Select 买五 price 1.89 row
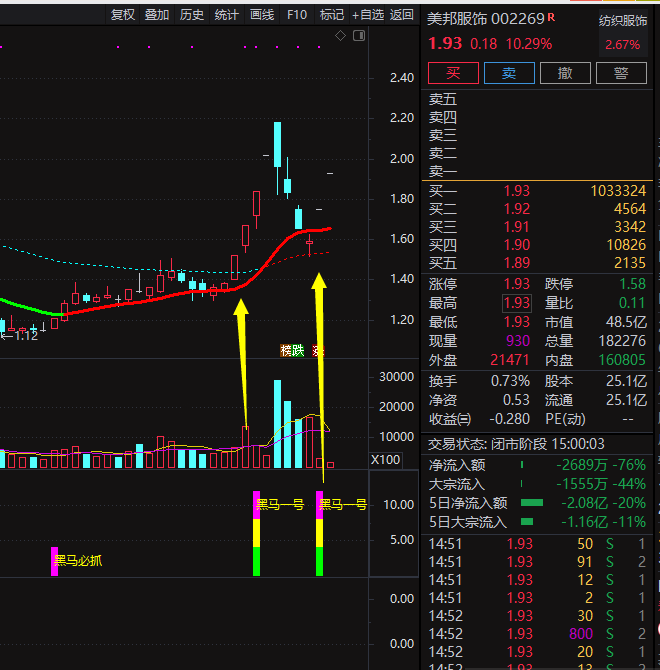660x670 pixels. (x=537, y=262)
